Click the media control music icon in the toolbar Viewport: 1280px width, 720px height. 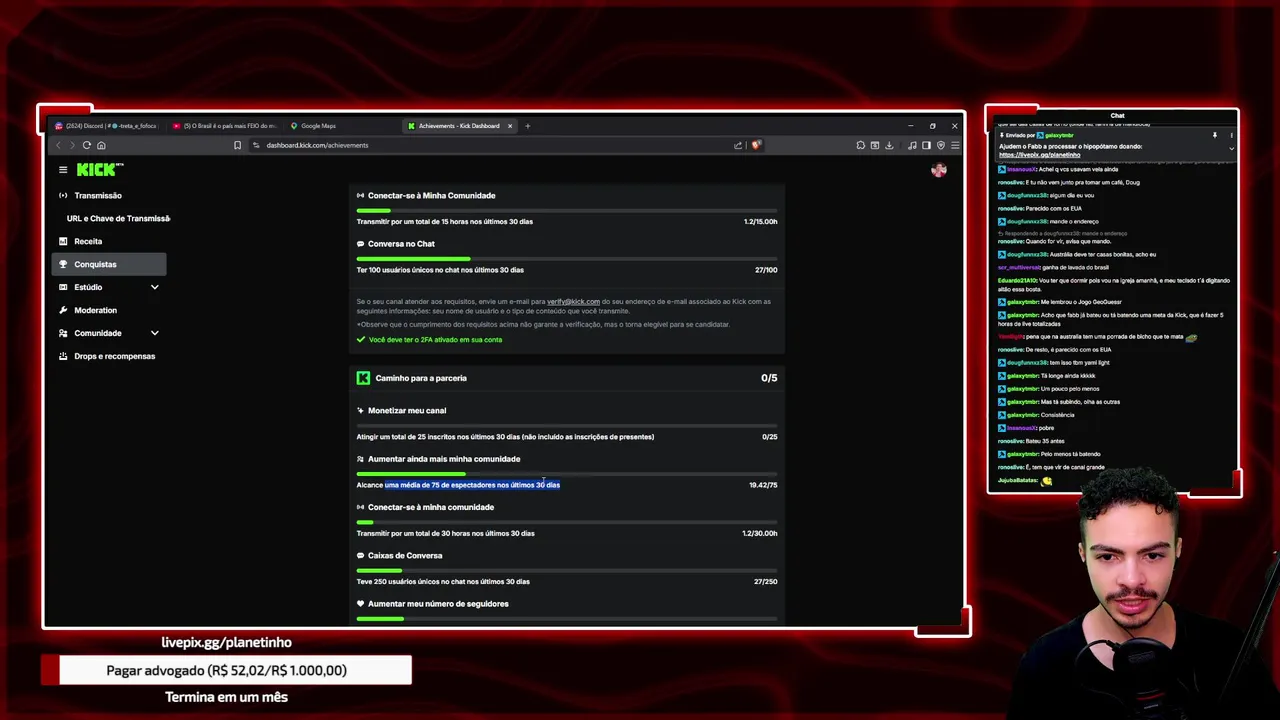pyautogui.click(x=912, y=145)
